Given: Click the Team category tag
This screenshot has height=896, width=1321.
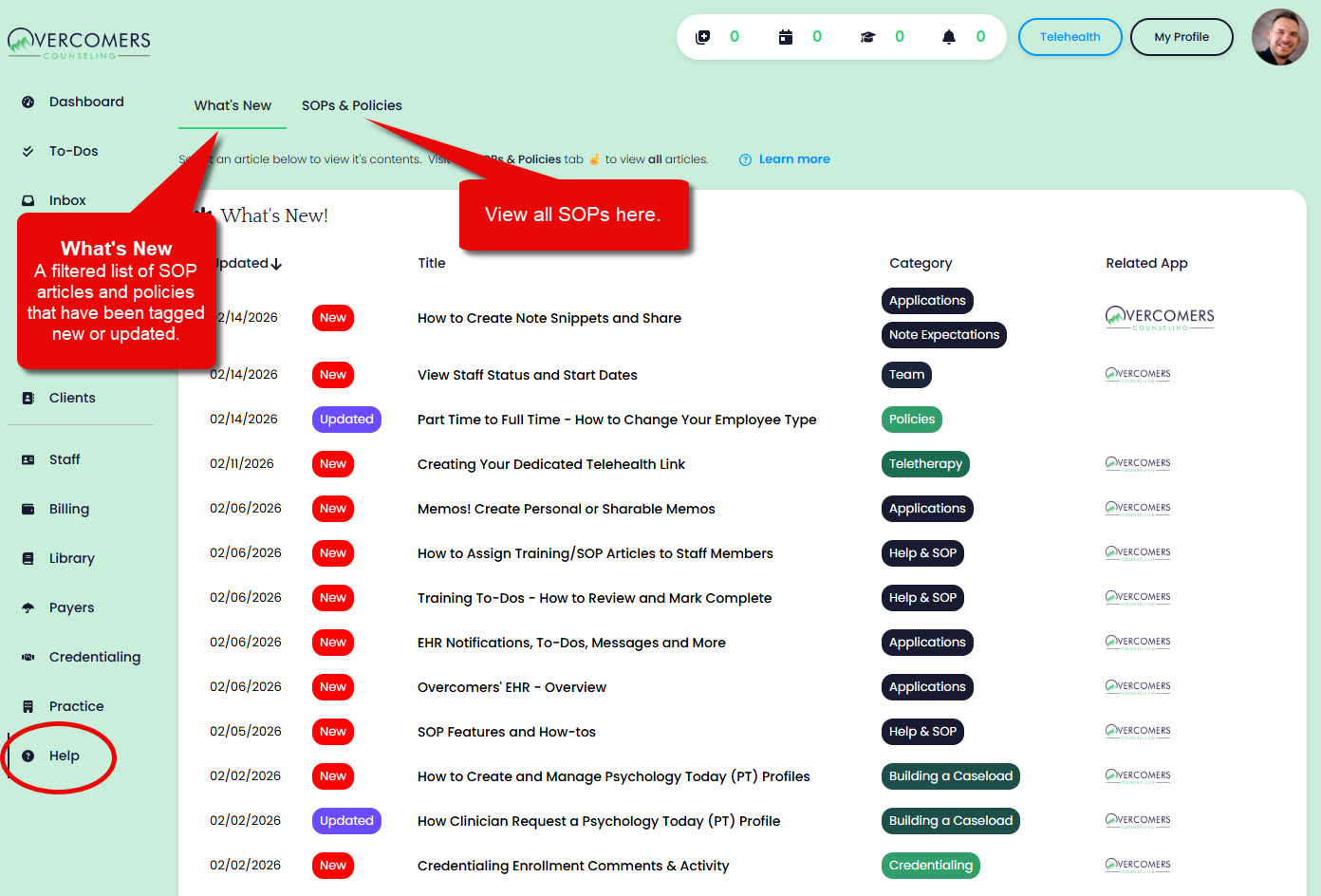Looking at the screenshot, I should coord(906,375).
